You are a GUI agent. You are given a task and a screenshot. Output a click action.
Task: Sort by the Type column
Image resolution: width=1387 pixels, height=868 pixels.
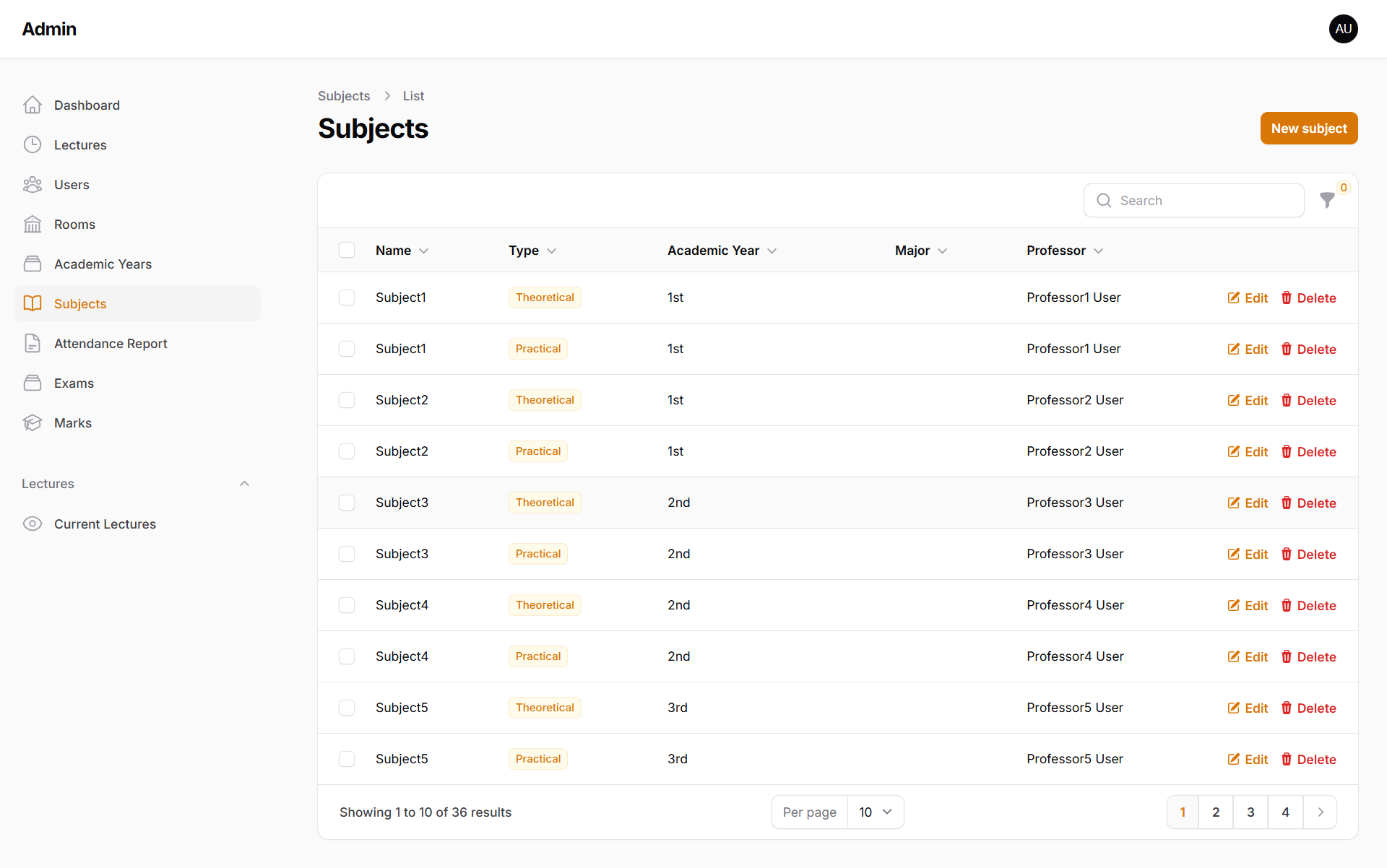(532, 251)
